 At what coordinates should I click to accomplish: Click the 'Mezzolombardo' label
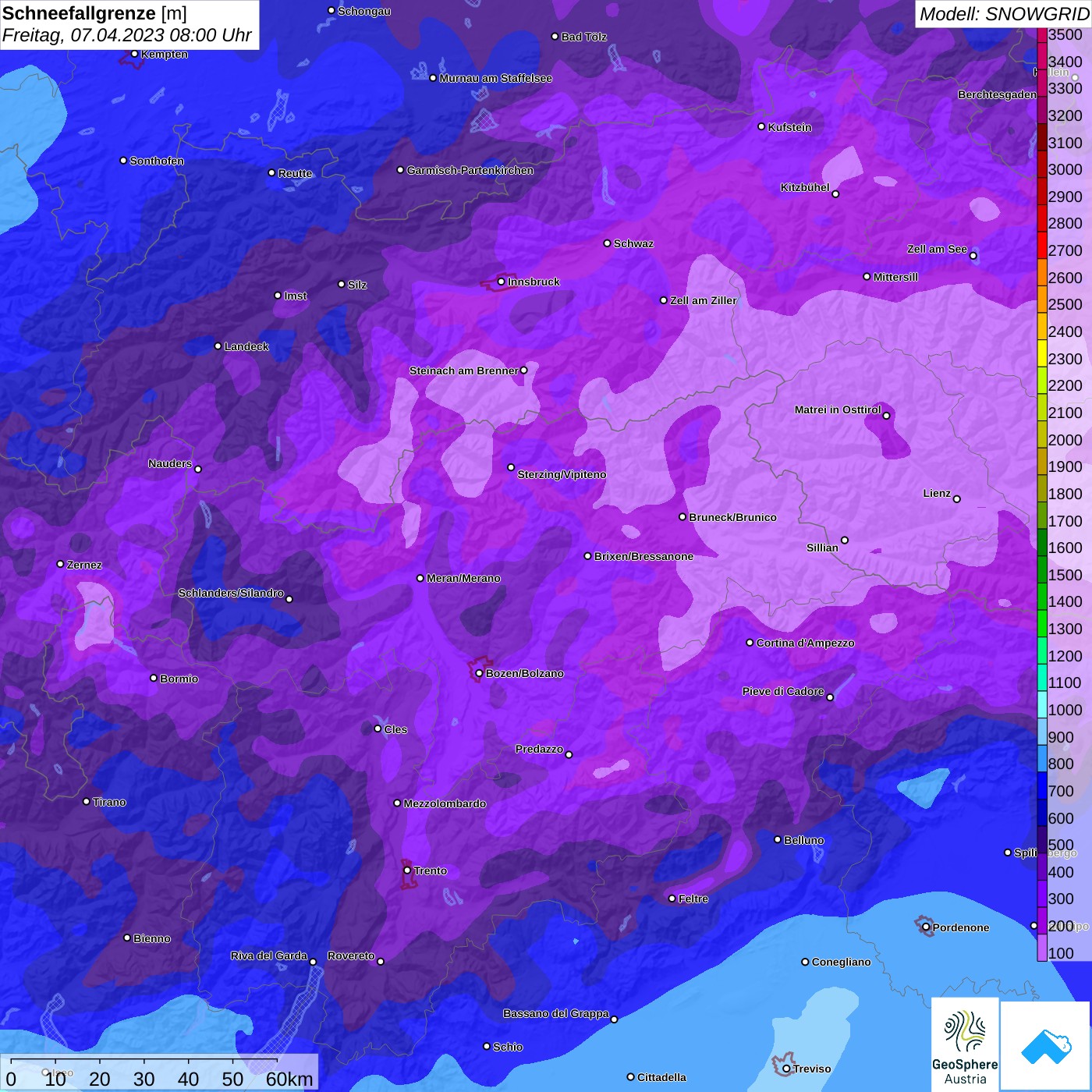pos(445,803)
